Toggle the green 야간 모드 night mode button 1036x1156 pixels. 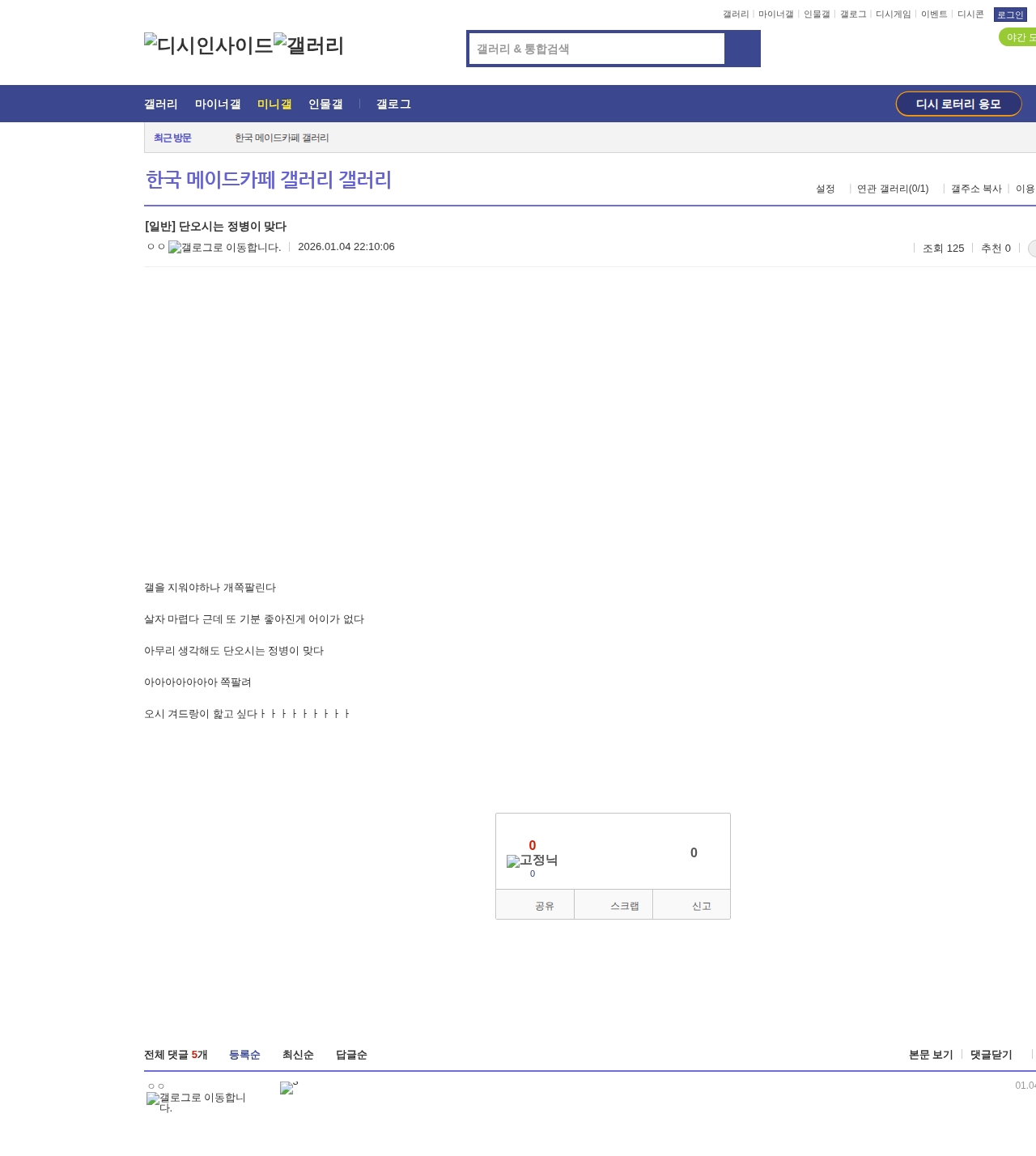(1018, 37)
